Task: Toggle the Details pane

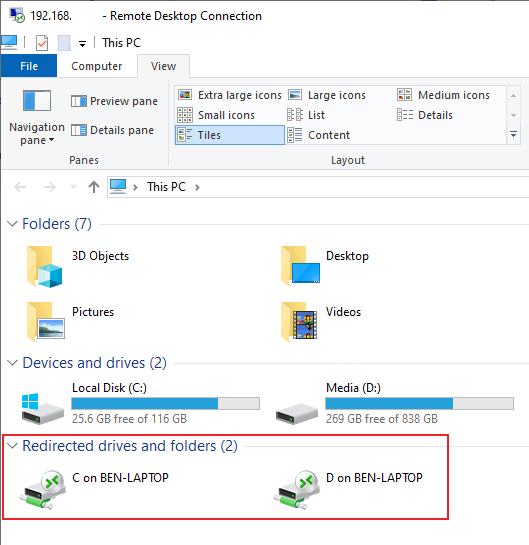Action: click(x=112, y=130)
